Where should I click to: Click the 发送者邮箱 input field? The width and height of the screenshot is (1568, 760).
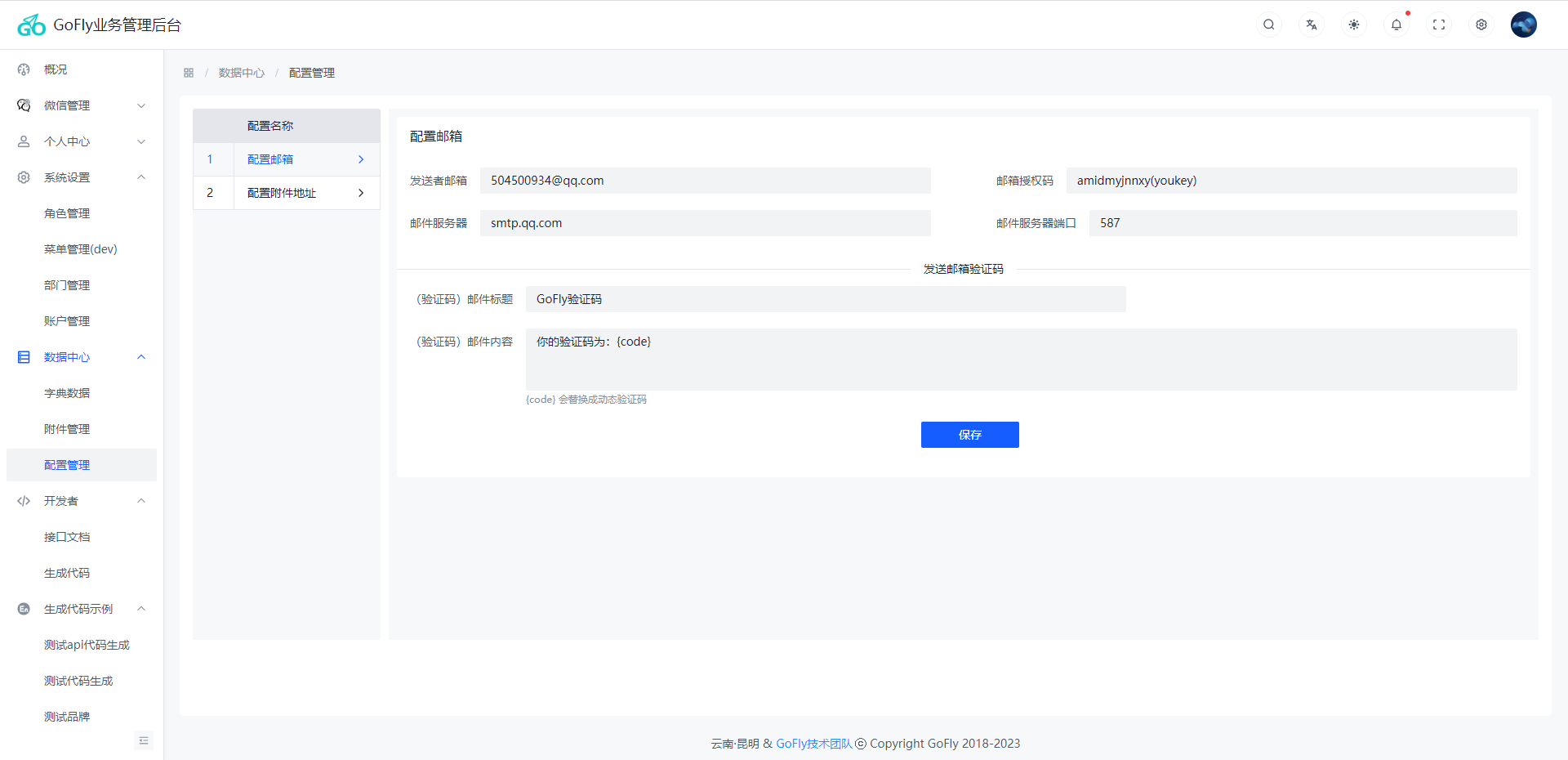click(705, 181)
